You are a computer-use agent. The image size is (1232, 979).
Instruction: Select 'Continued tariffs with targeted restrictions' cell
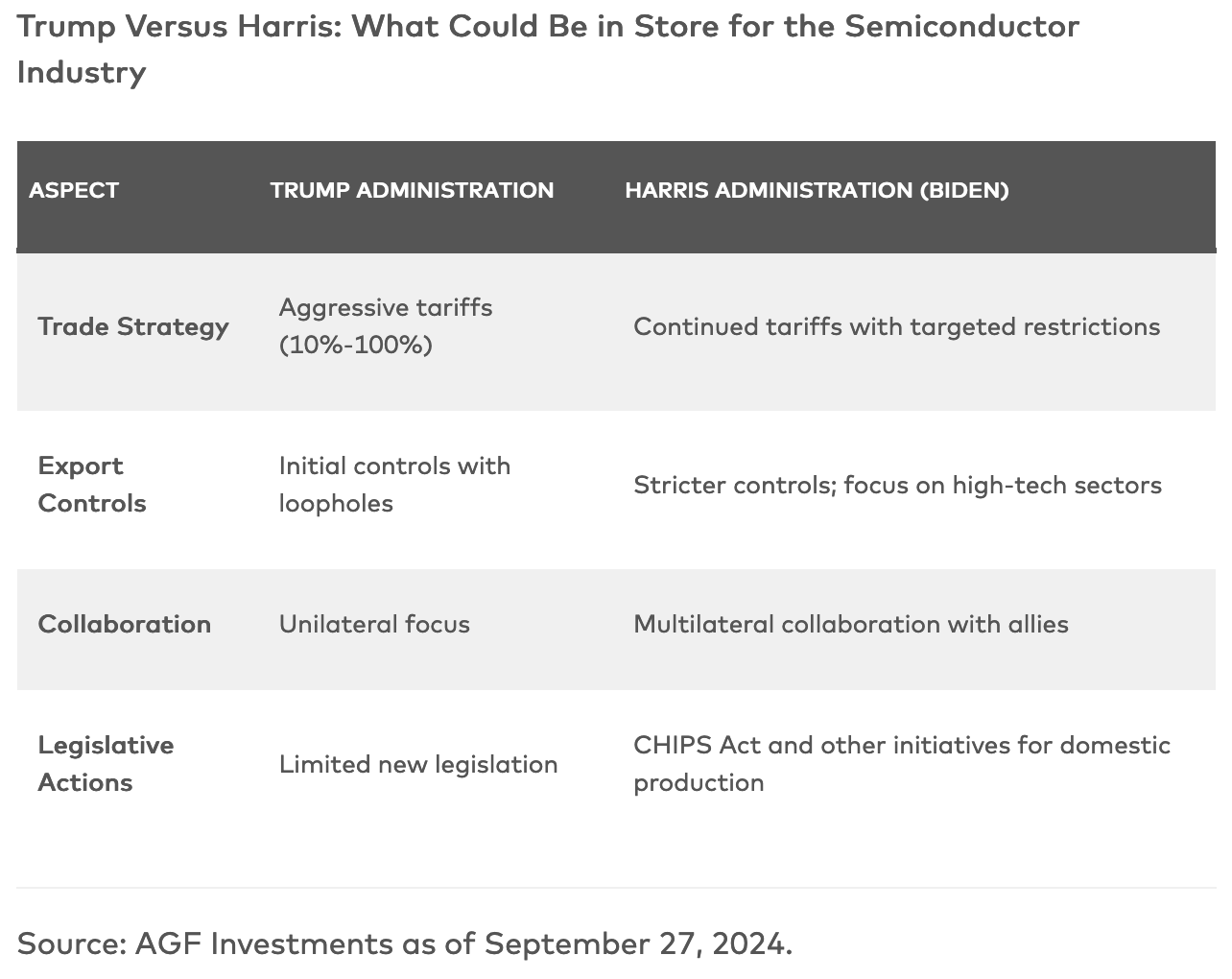(x=896, y=326)
